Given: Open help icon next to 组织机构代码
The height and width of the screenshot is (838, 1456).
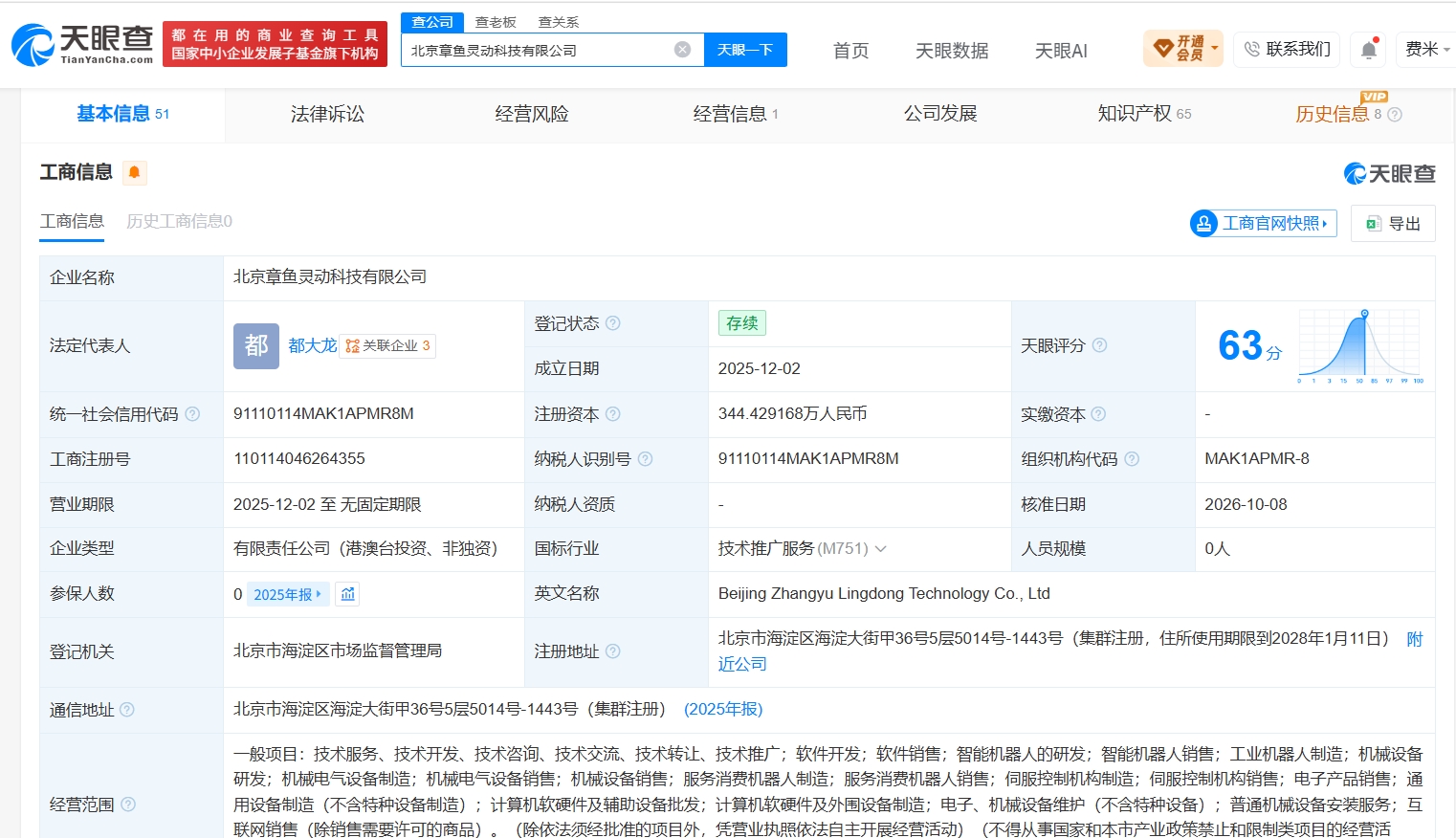Looking at the screenshot, I should 1132,459.
